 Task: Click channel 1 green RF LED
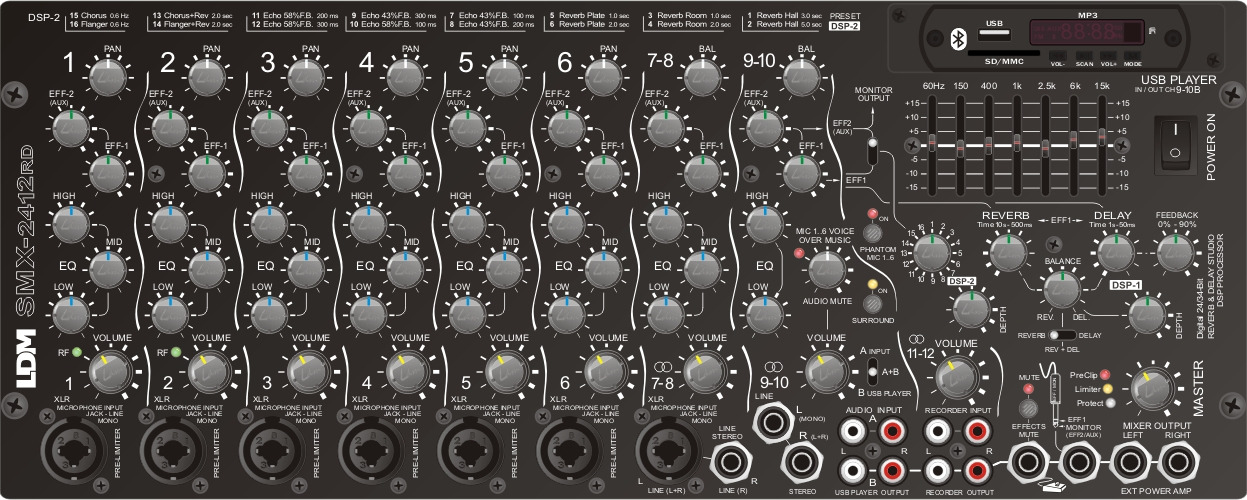pyautogui.click(x=75, y=351)
